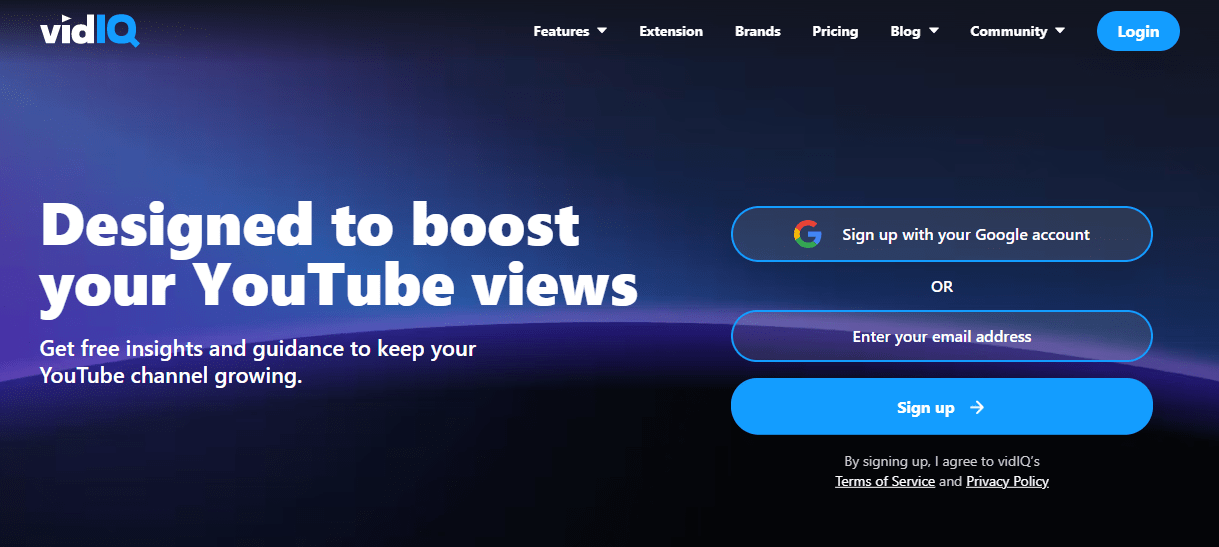
Task: Click the OR separator text
Action: tap(942, 287)
